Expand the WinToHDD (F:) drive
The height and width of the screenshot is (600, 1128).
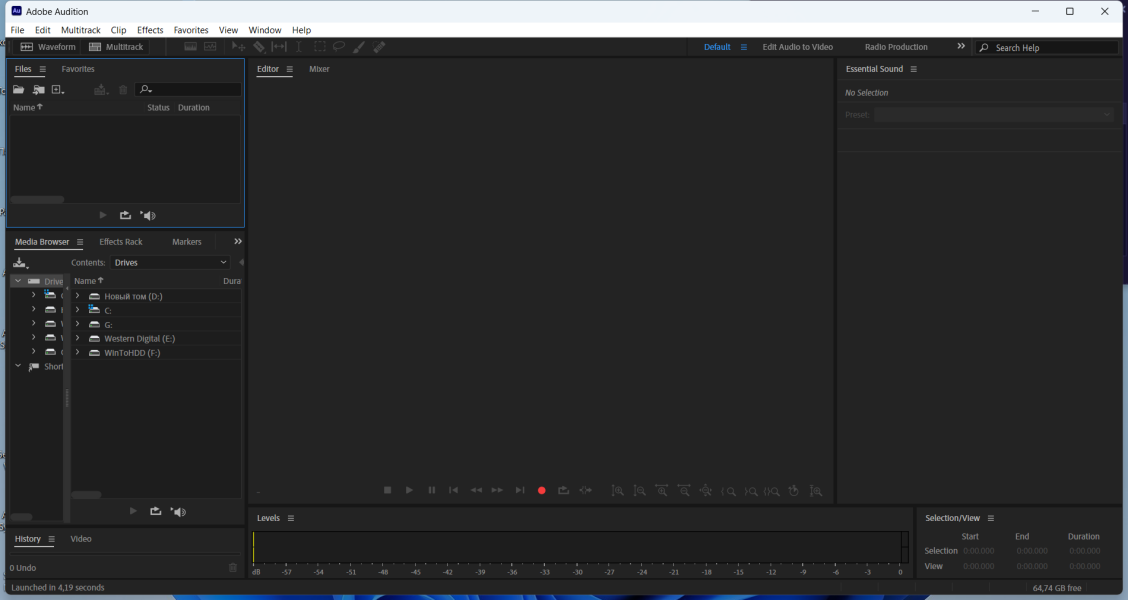click(78, 352)
